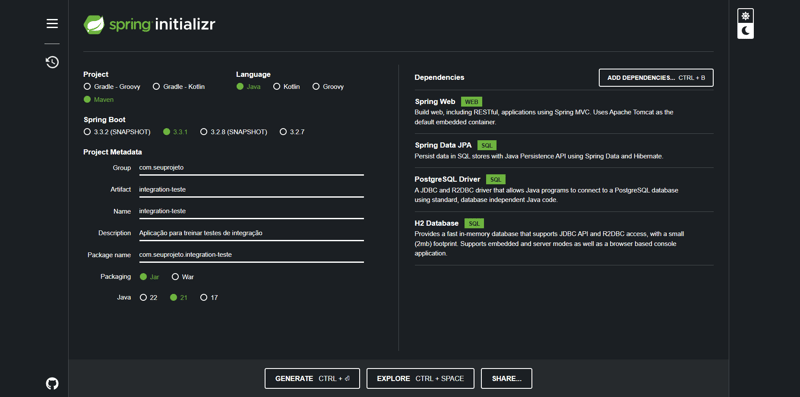The image size is (800, 397).
Task: Edit the Name field
Action: [x=251, y=211]
